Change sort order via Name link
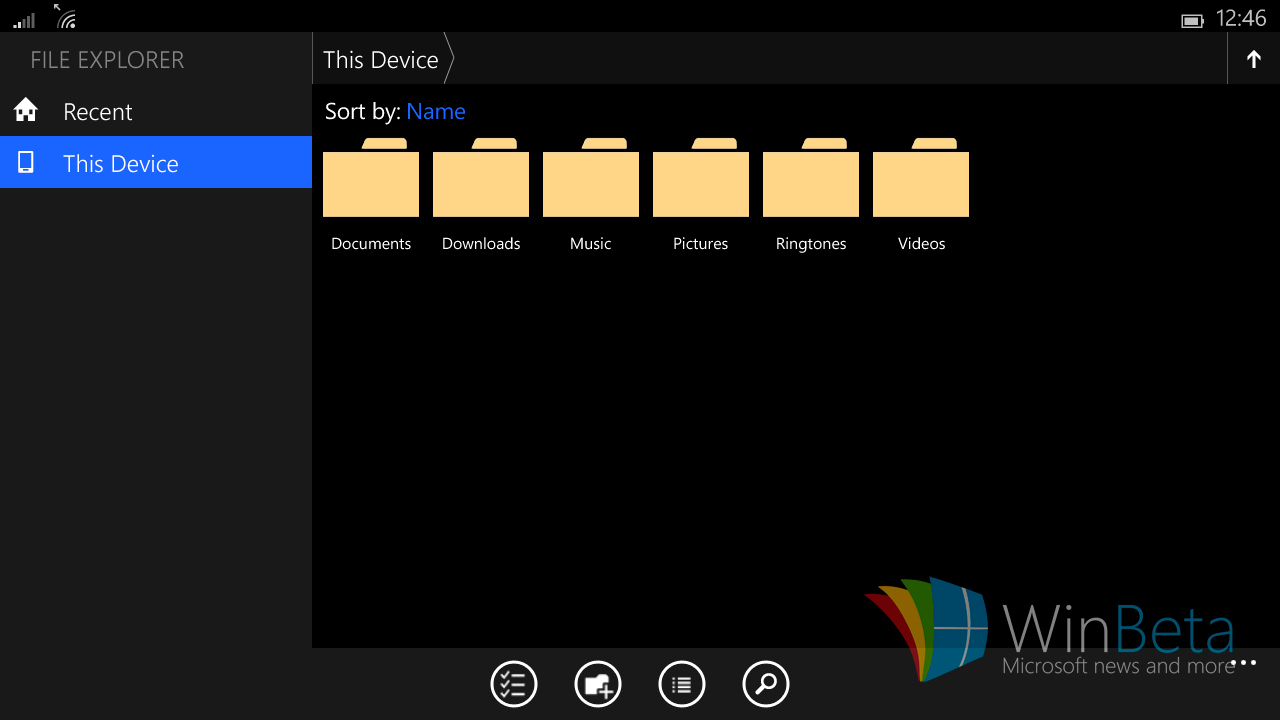 (x=436, y=112)
